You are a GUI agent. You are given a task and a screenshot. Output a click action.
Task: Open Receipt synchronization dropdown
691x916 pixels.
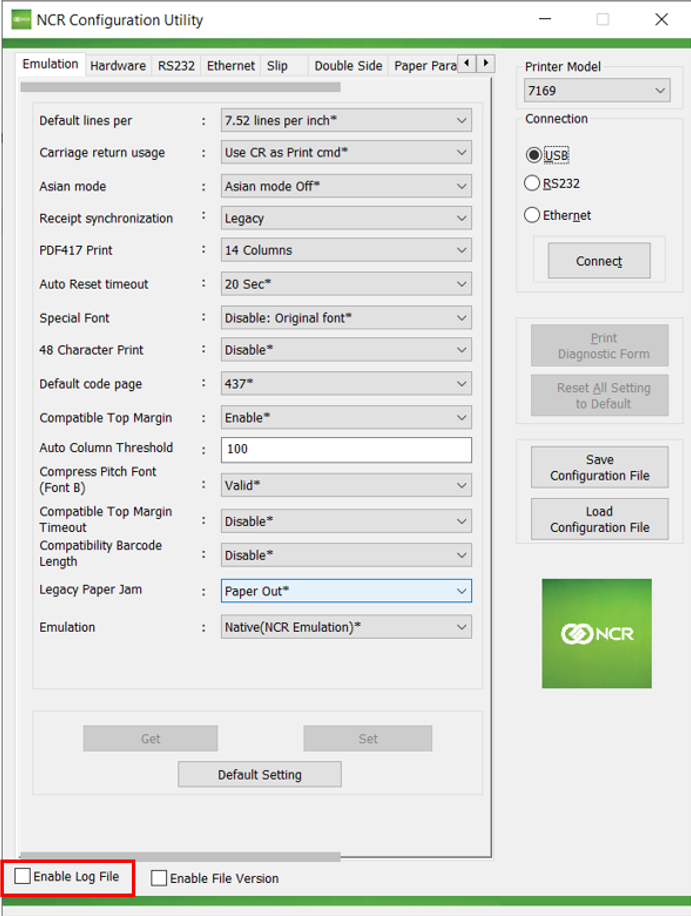[346, 218]
